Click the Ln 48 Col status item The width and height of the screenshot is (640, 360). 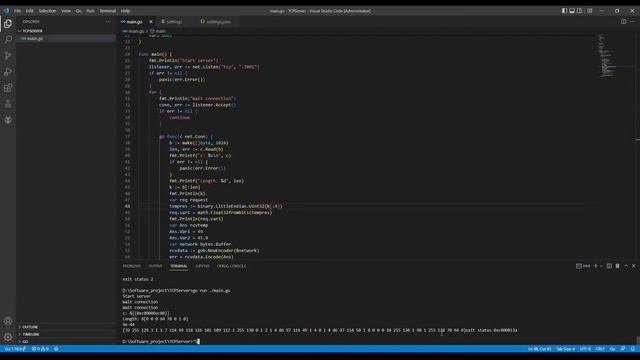pyautogui.click(x=539, y=349)
